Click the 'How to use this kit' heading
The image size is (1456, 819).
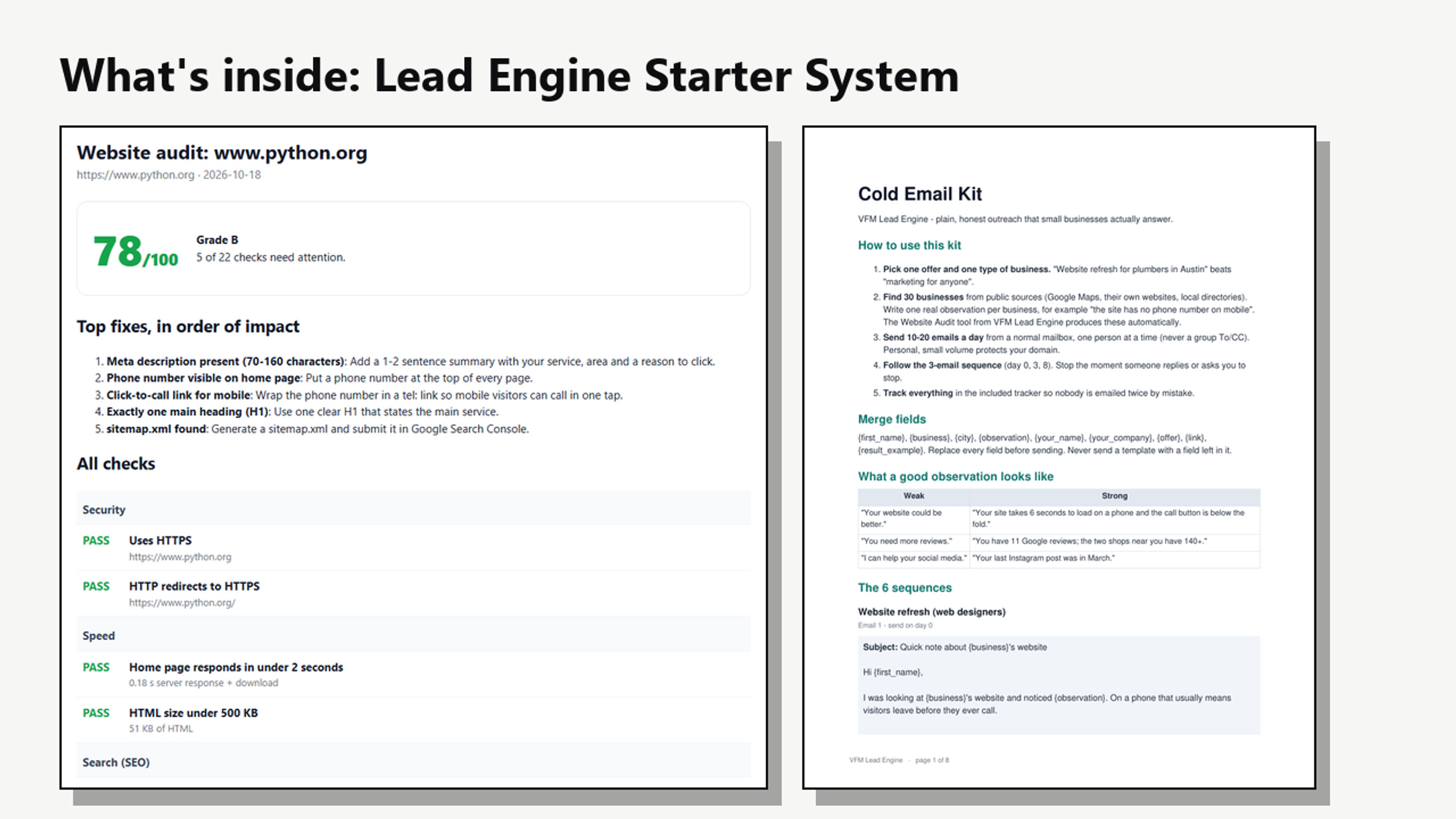click(x=909, y=245)
